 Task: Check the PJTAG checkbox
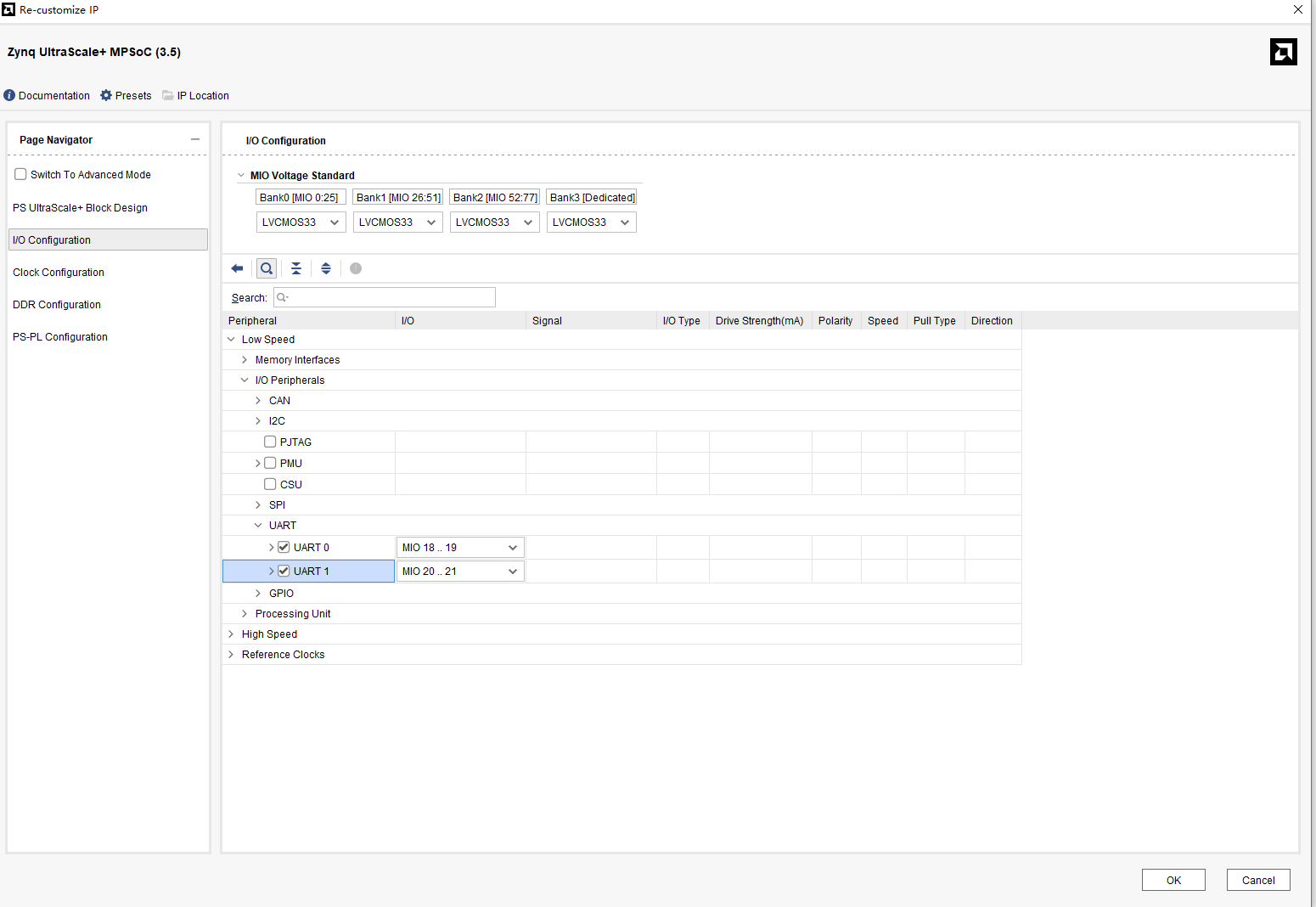click(270, 442)
